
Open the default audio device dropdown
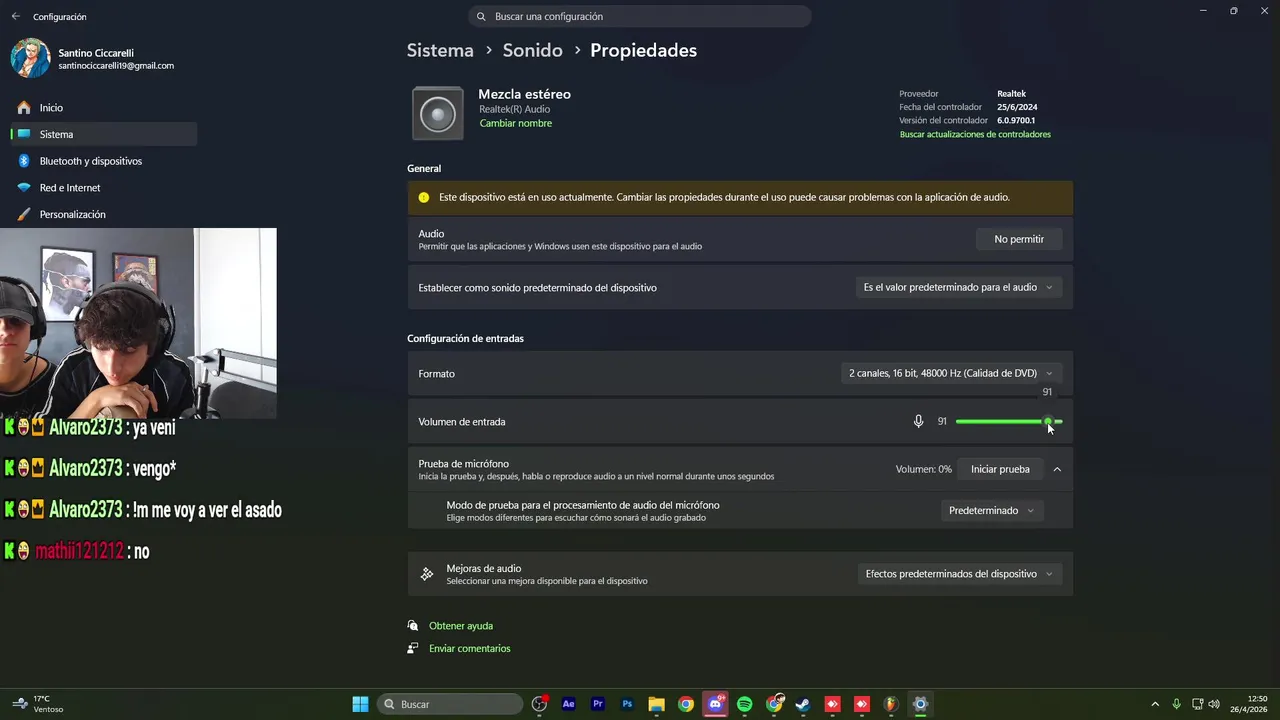pyautogui.click(x=958, y=287)
